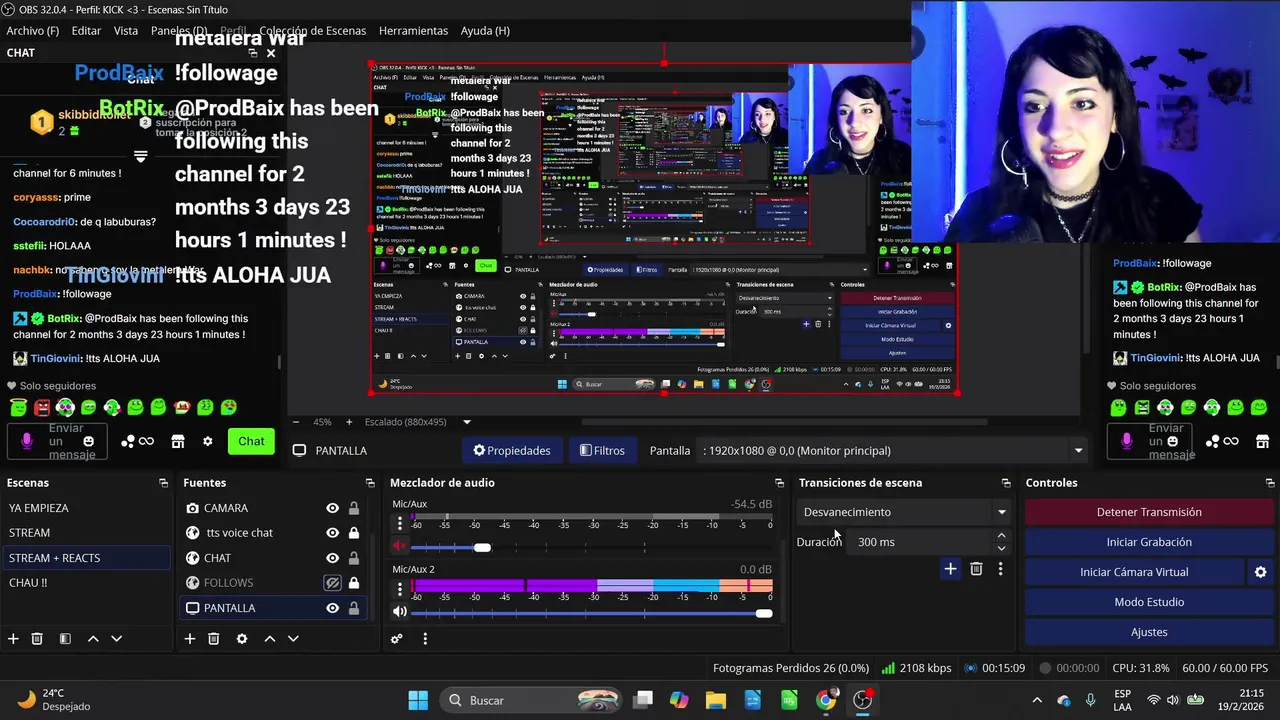The width and height of the screenshot is (1280, 720).
Task: Hide the PANTALLA source
Action: click(x=332, y=608)
